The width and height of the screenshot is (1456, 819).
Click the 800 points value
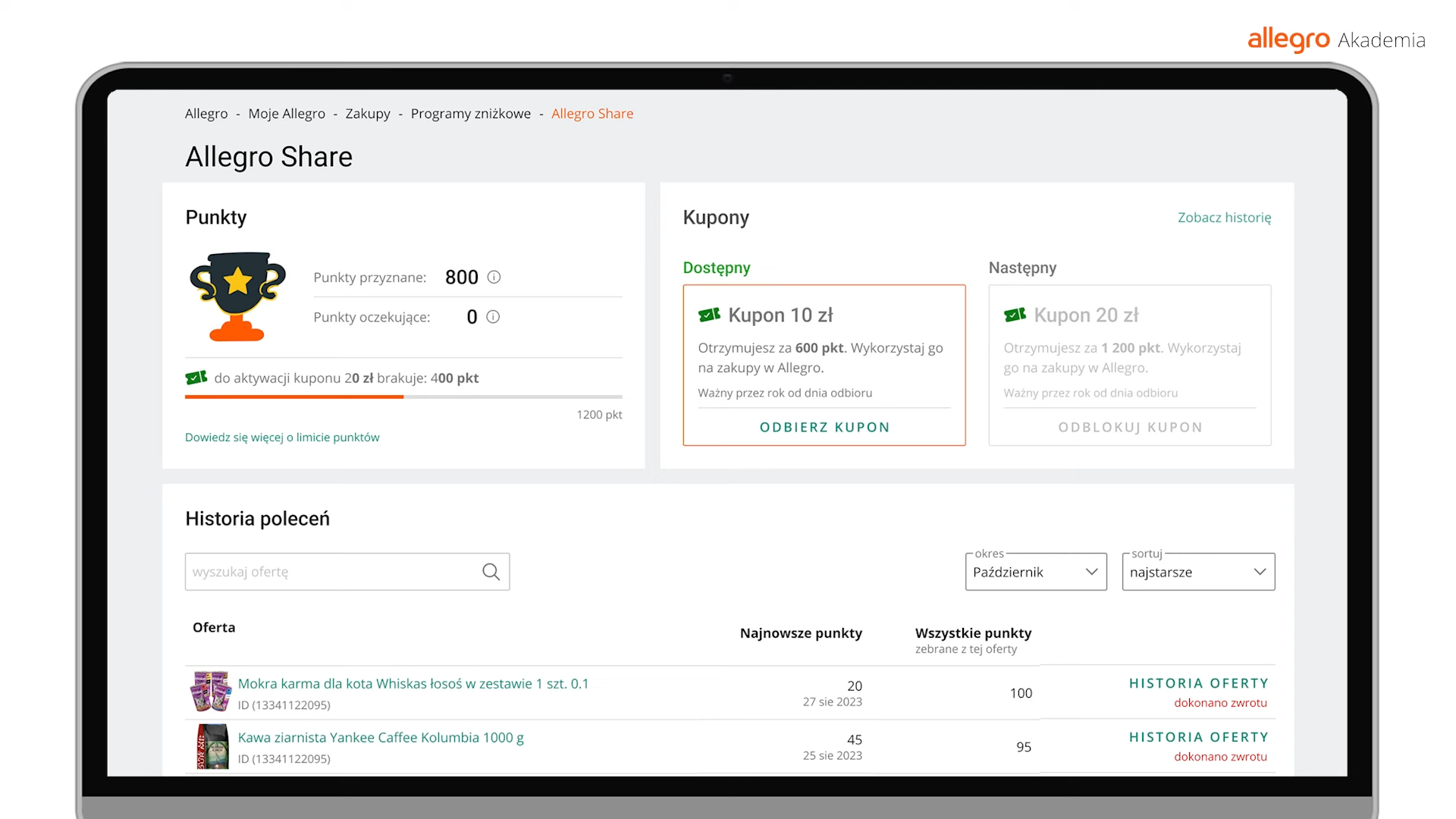(462, 278)
